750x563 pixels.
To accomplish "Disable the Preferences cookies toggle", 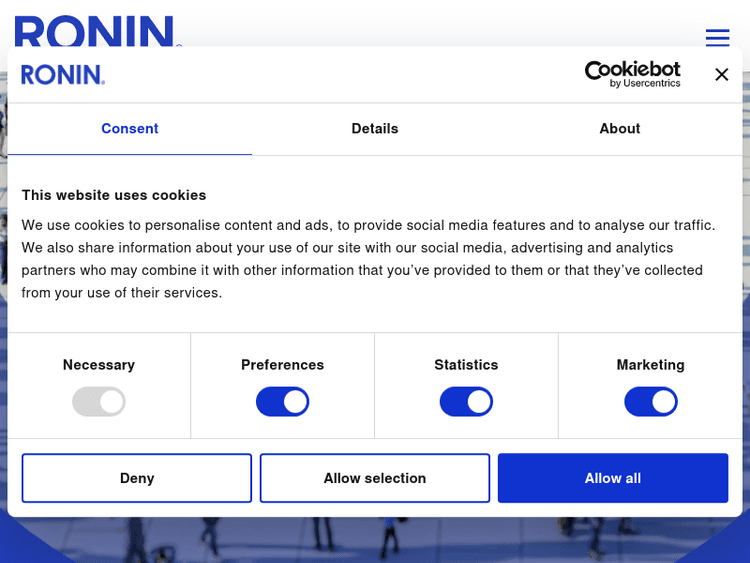I will pos(282,402).
